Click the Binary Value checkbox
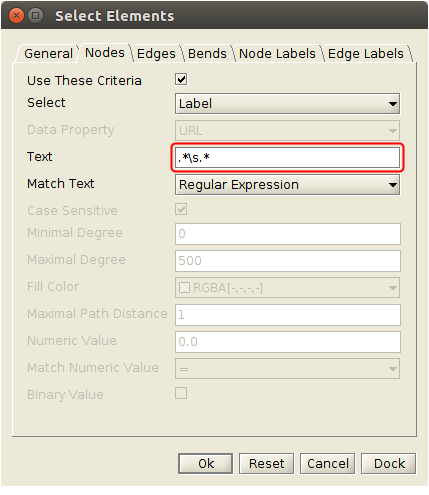 click(x=181, y=393)
